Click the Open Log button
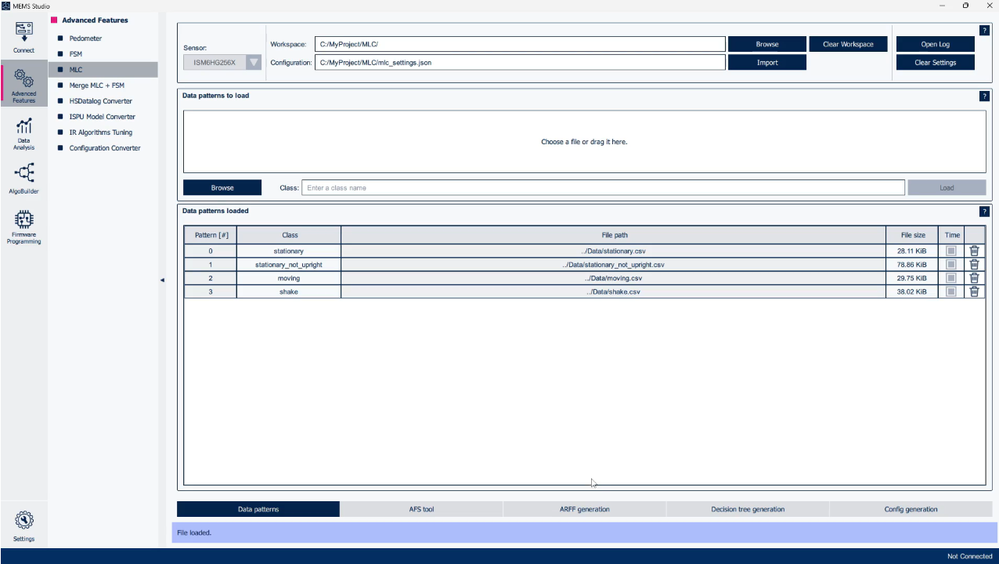Viewport: 999px width, 564px height. pos(935,44)
